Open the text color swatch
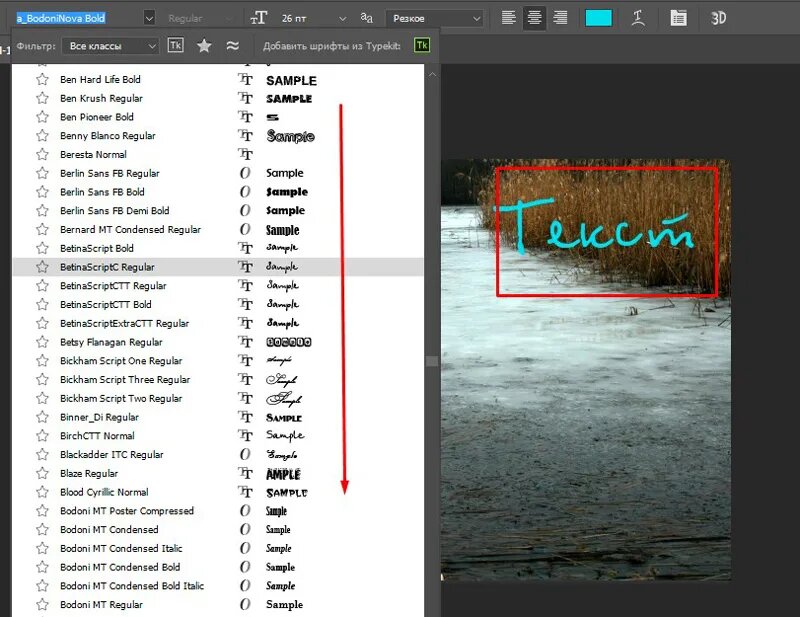Screen dimensions: 800x617 pyautogui.click(x=598, y=18)
